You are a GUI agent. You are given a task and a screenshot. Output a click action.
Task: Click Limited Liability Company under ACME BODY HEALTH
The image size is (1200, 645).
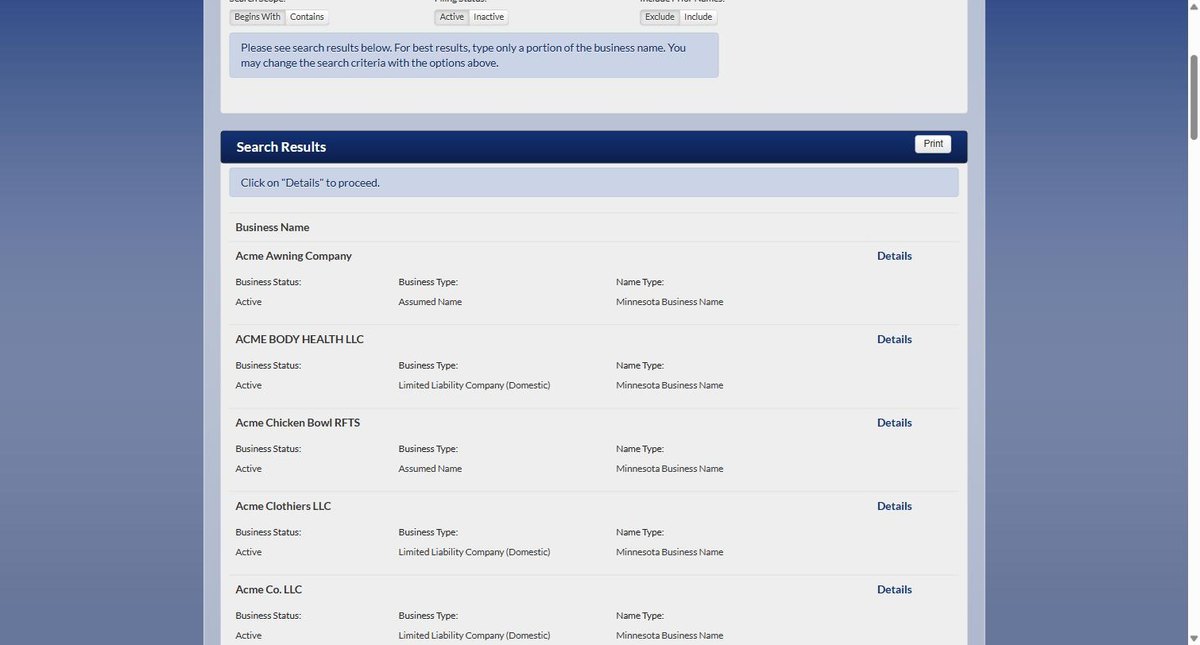pos(474,385)
